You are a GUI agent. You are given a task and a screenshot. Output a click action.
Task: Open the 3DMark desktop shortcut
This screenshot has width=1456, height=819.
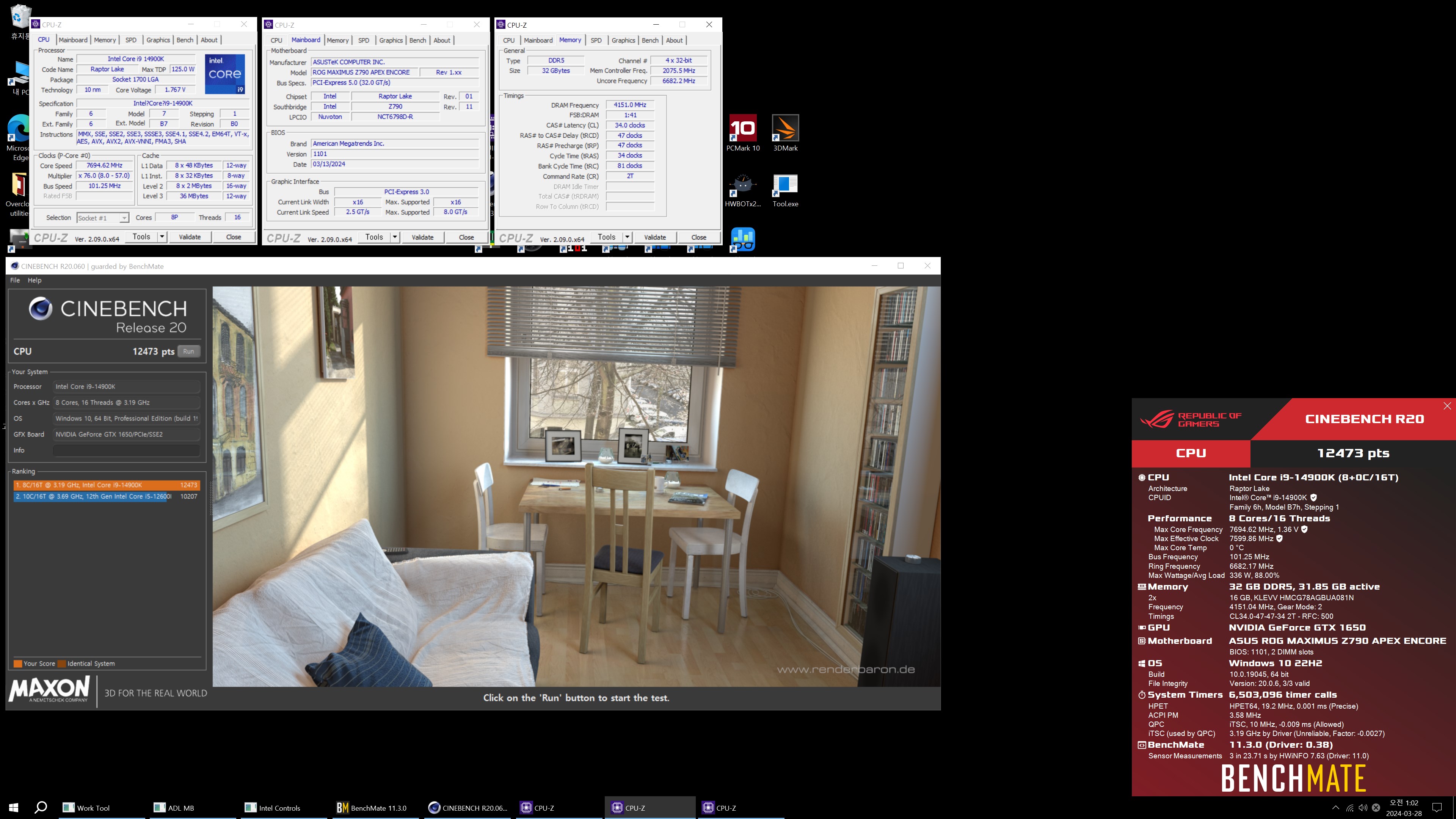click(785, 133)
